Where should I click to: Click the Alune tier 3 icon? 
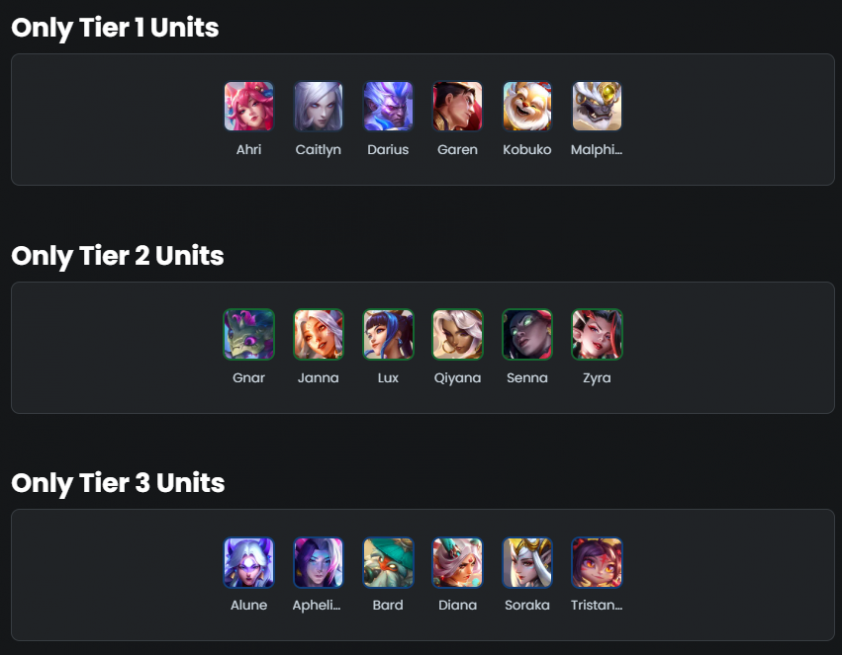coord(249,562)
